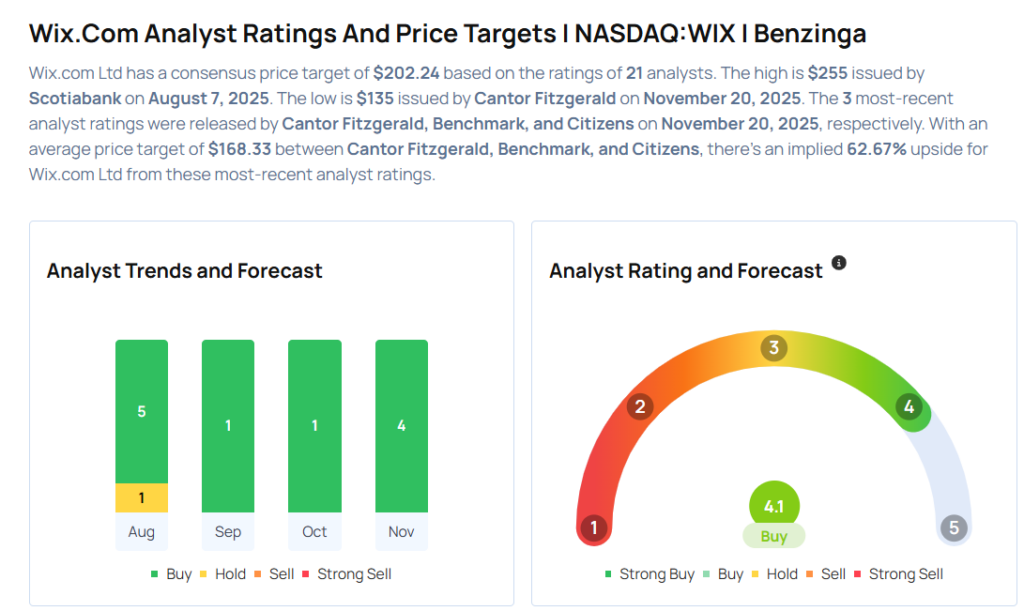Image resolution: width=1024 pixels, height=611 pixels.
Task: Click the yellow Hold segment for August
Action: click(x=141, y=498)
